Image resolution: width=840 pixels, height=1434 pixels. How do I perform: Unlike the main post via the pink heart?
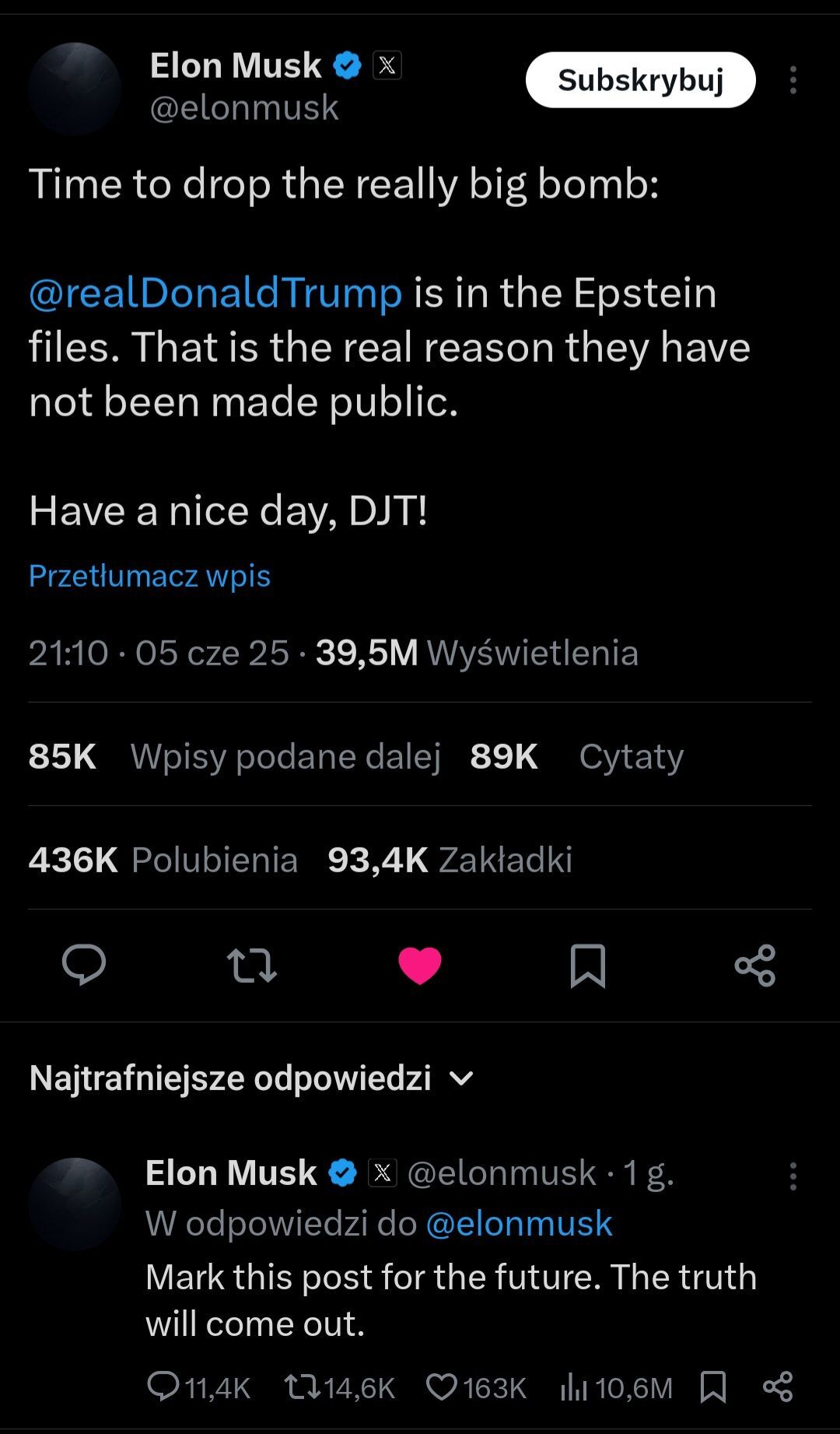pyautogui.click(x=420, y=965)
